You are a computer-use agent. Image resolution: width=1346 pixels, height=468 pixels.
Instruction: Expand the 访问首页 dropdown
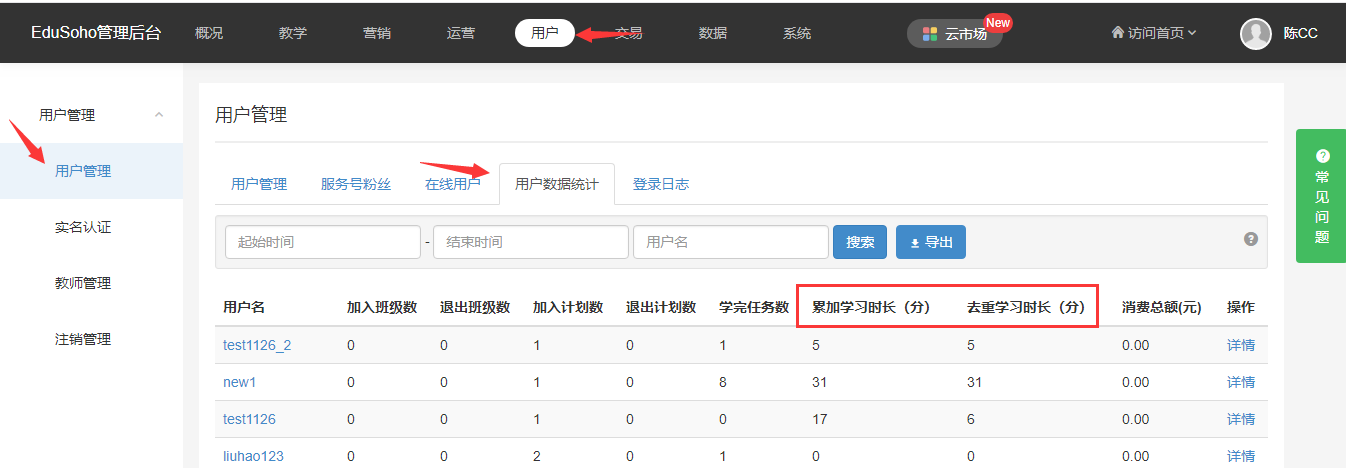[1153, 33]
